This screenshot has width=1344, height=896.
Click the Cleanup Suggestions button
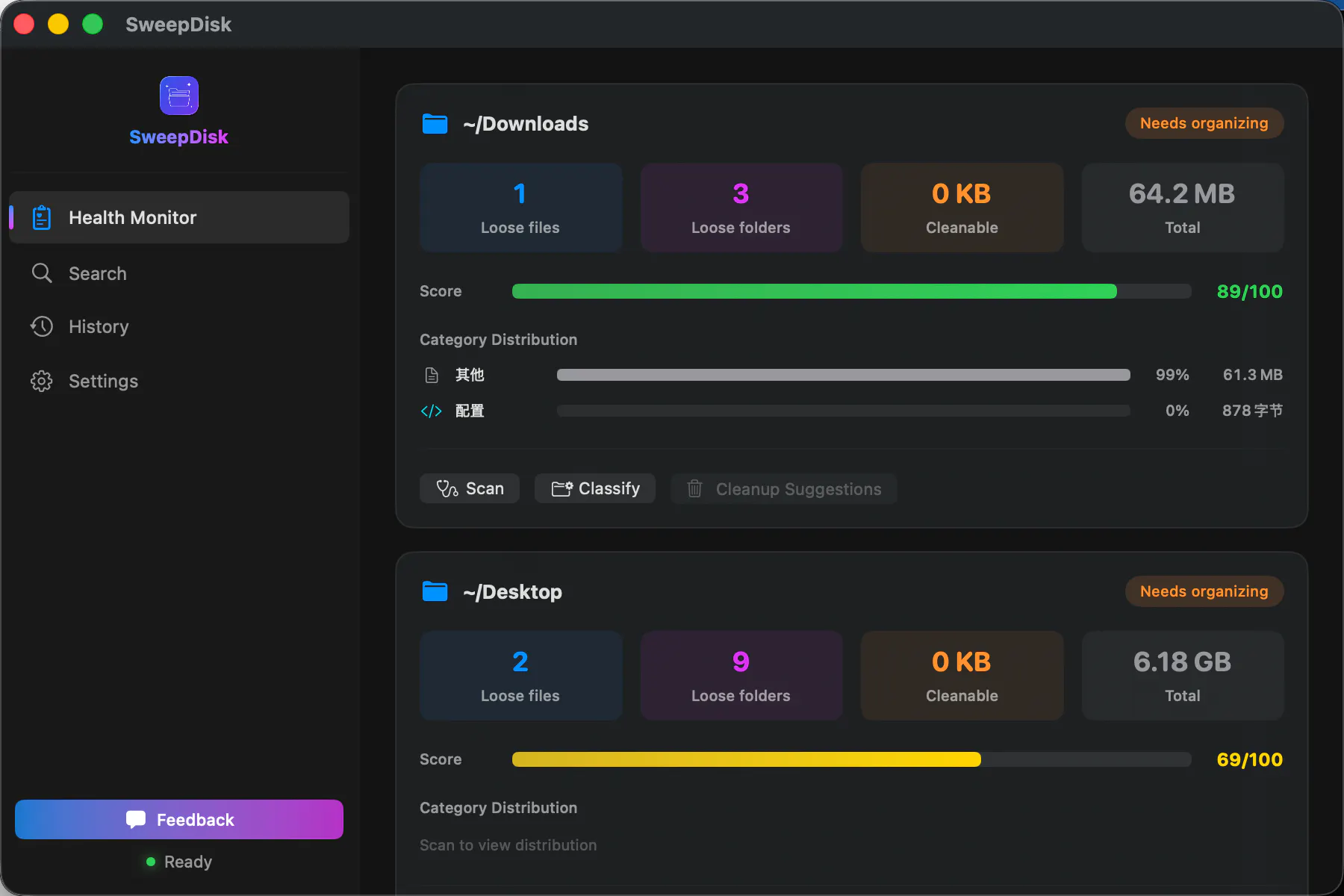pos(784,489)
